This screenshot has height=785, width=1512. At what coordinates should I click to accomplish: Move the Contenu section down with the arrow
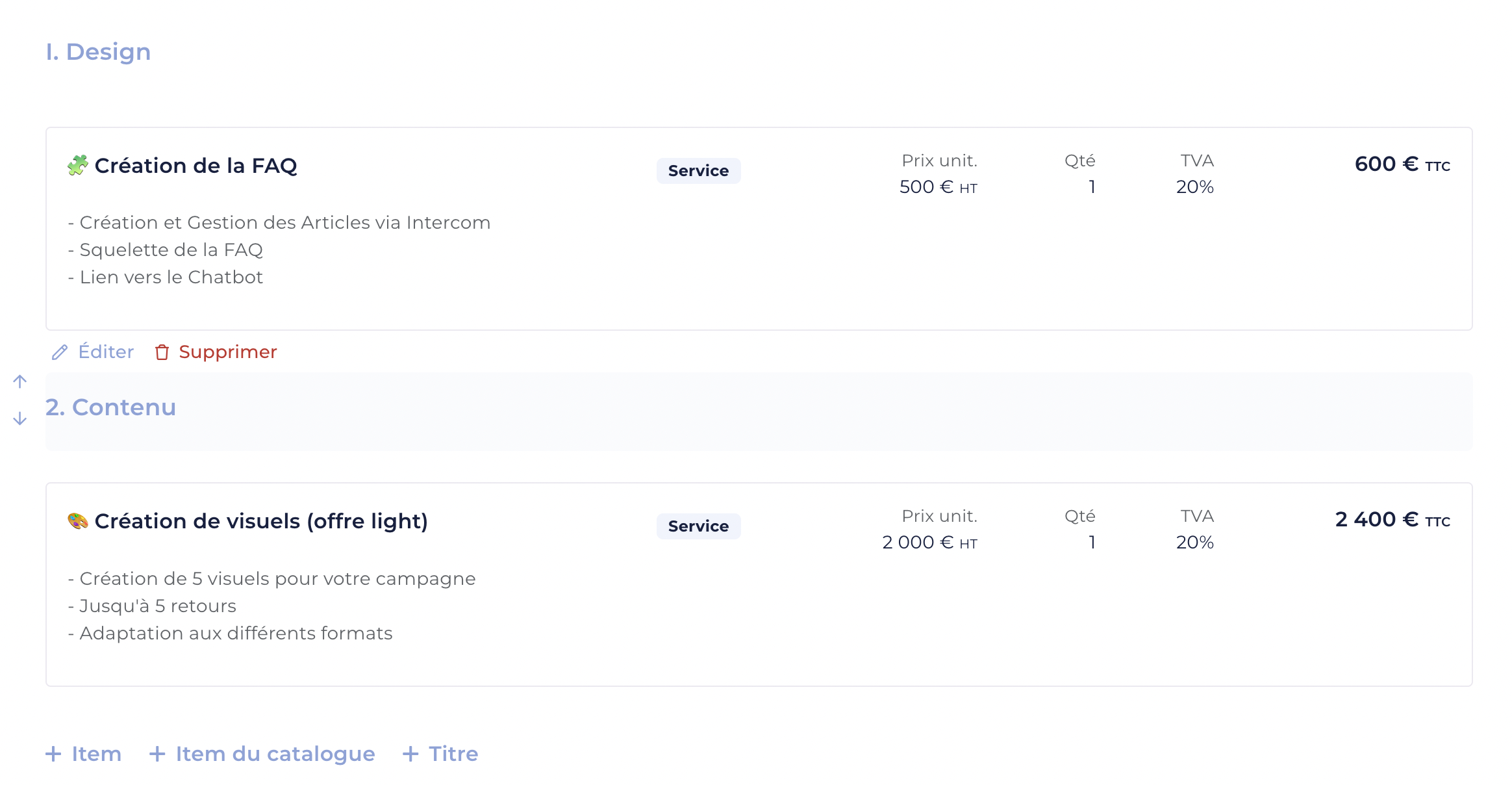[x=20, y=418]
